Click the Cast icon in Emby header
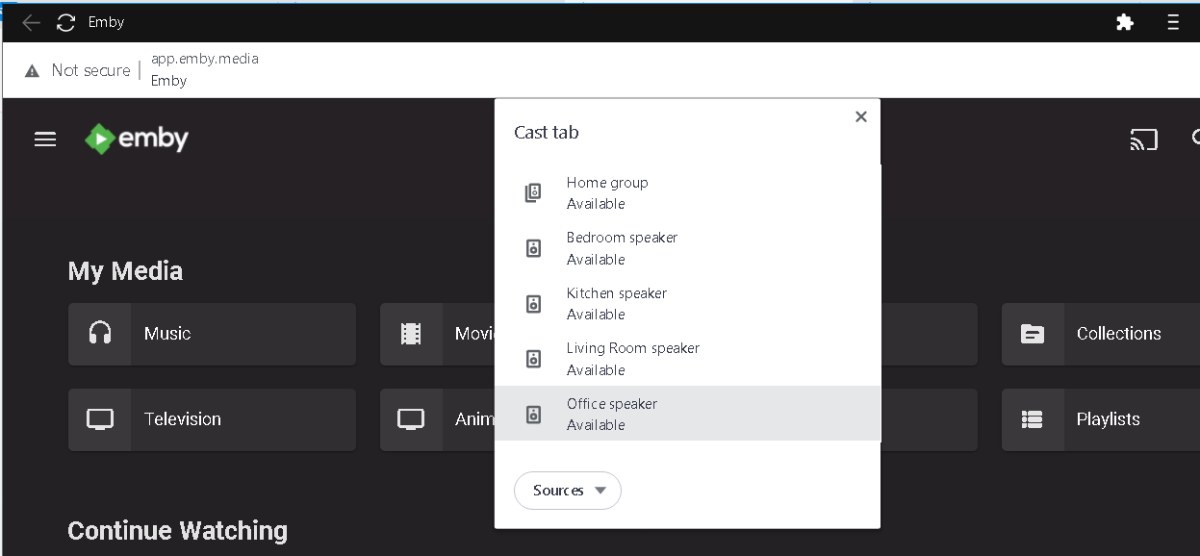1200x556 pixels. [x=1143, y=140]
